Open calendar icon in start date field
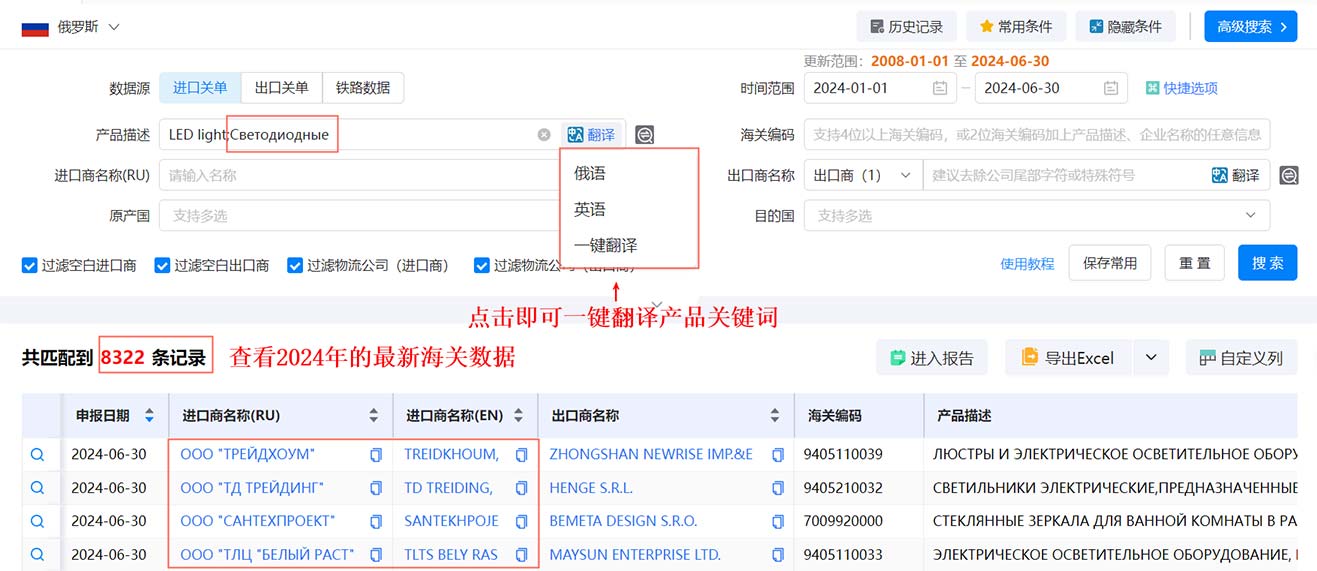The height and width of the screenshot is (571, 1317). [939, 88]
